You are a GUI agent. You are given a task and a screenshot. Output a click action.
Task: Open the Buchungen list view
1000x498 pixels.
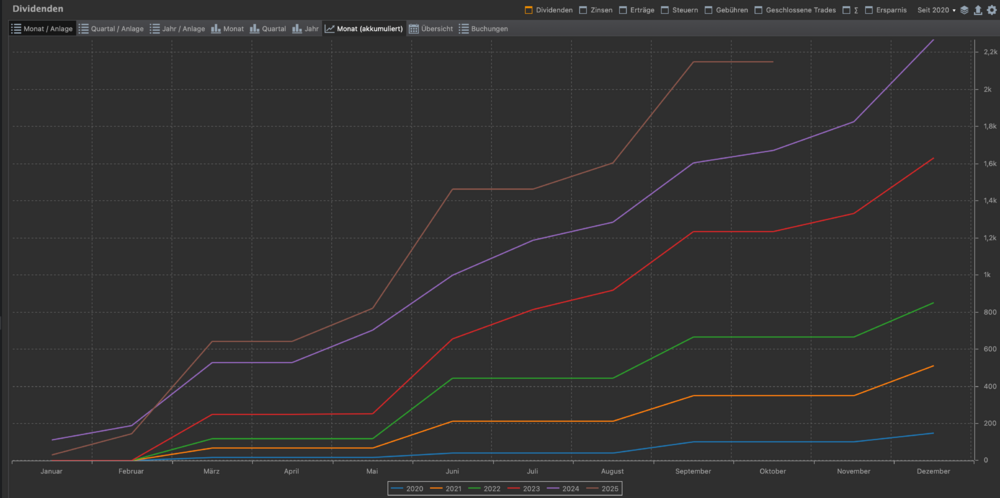pyautogui.click(x=483, y=29)
